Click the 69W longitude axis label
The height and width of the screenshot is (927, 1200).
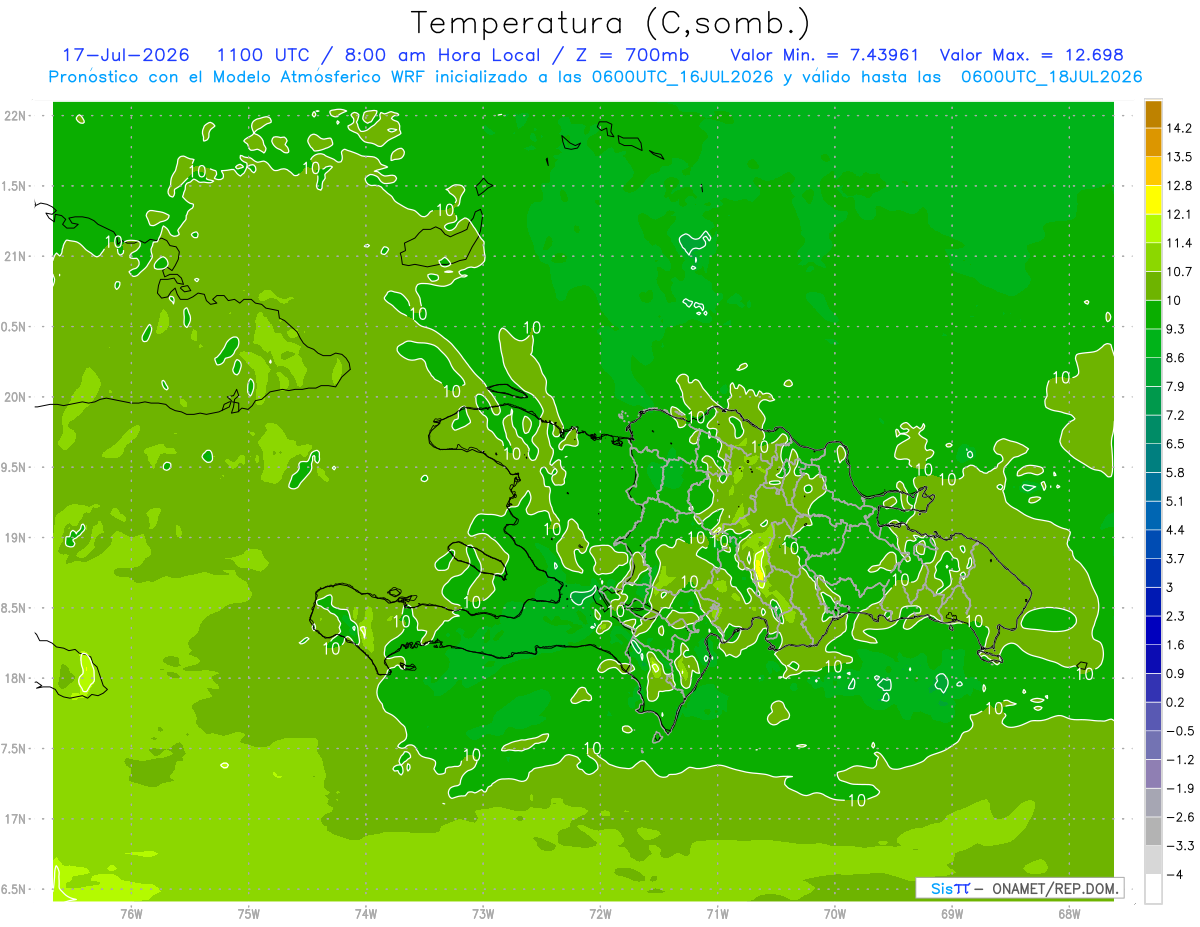click(x=952, y=914)
